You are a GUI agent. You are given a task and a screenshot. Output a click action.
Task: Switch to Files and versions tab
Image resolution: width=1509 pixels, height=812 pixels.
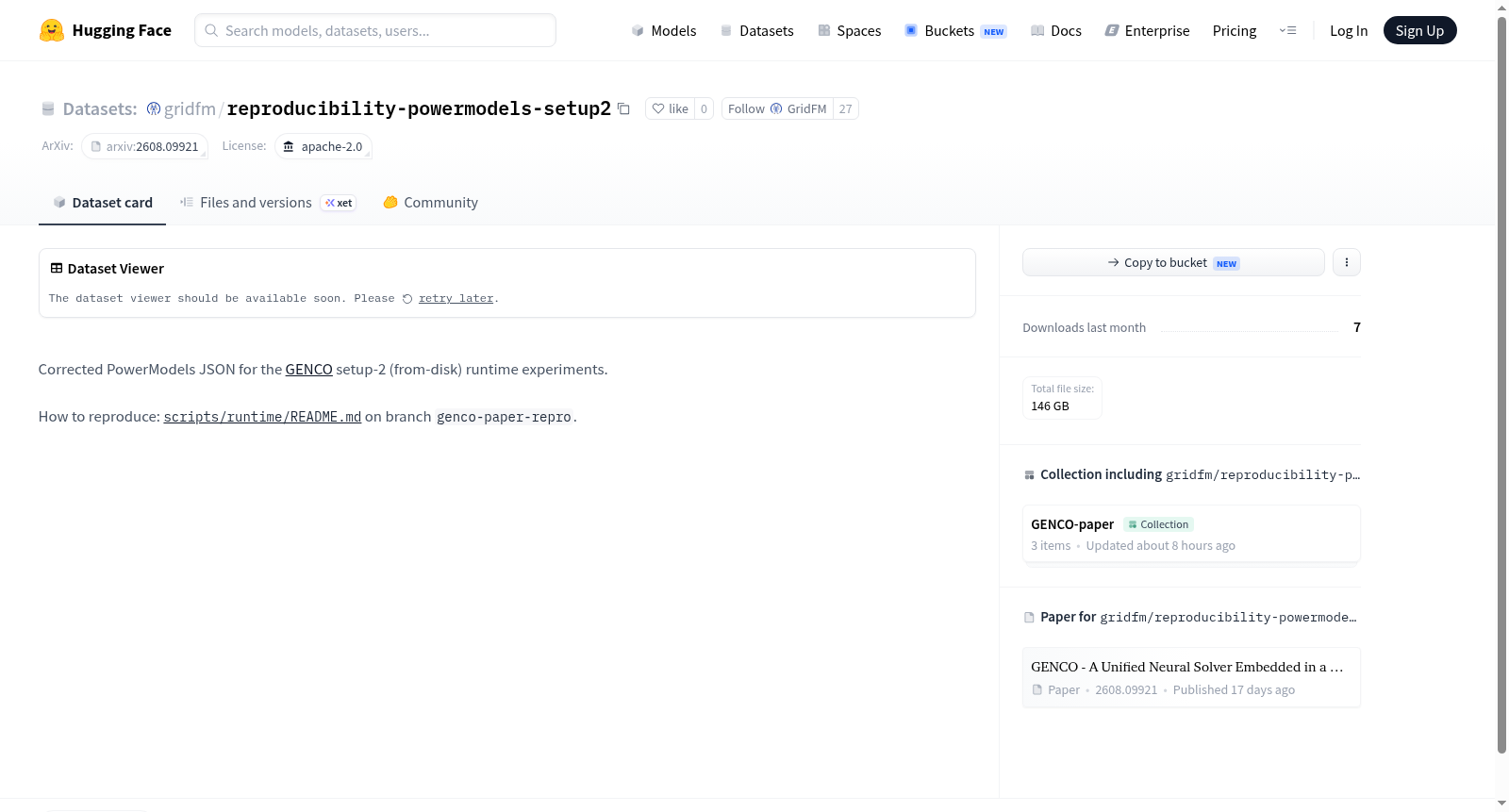[x=268, y=203]
